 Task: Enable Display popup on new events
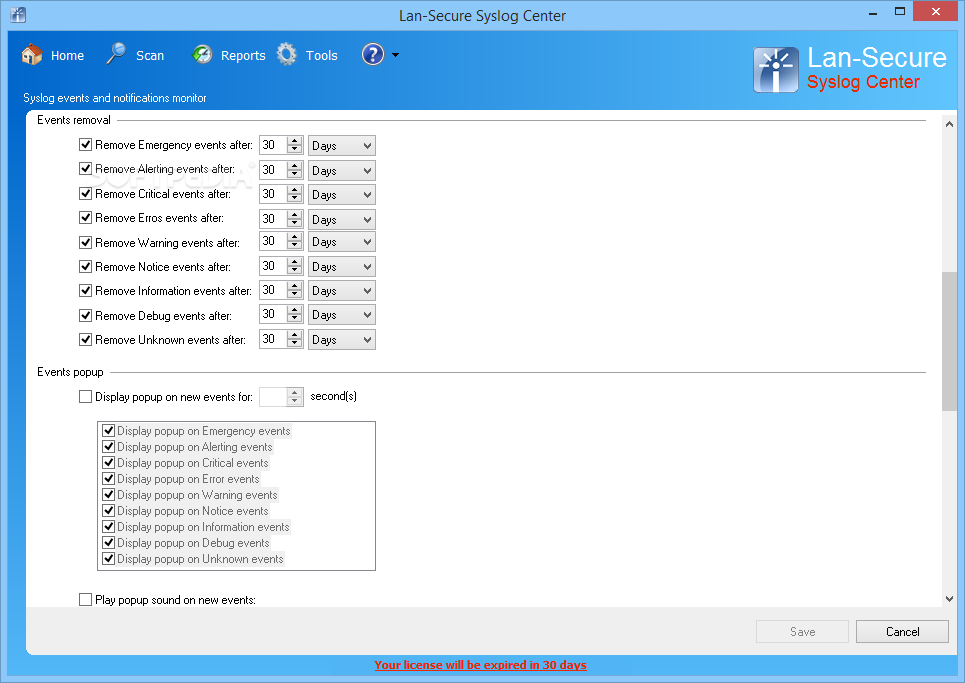click(86, 397)
